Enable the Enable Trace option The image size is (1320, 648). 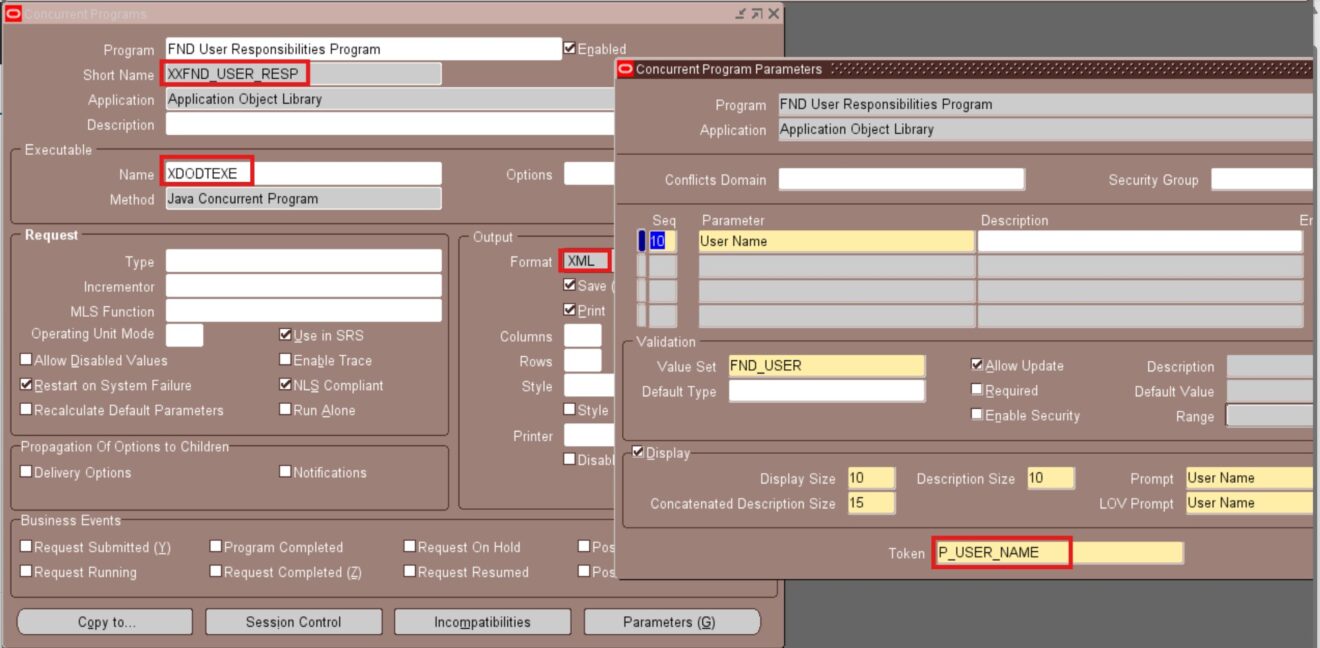click(285, 360)
